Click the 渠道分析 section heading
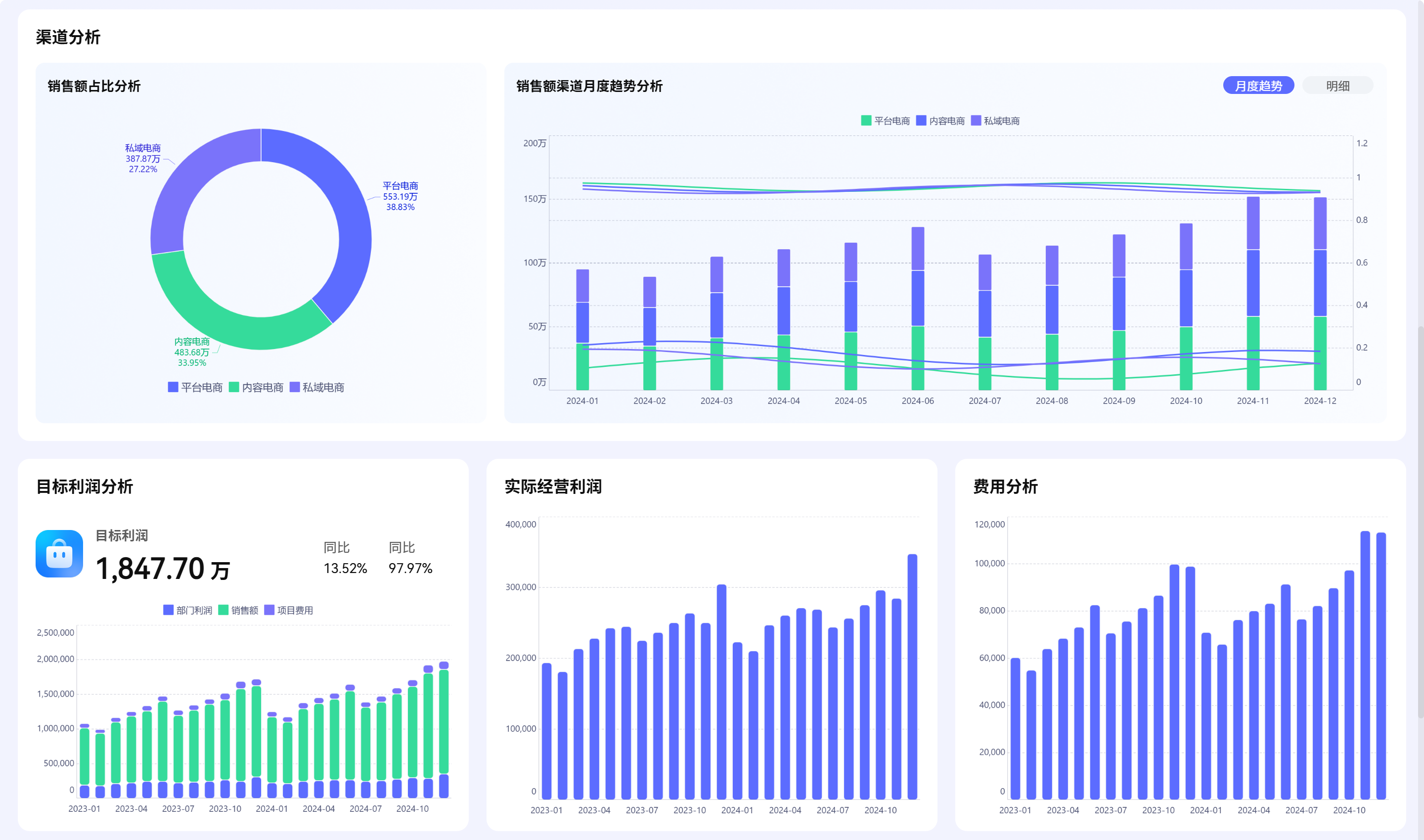Screen dimensions: 1424x840 [68, 37]
